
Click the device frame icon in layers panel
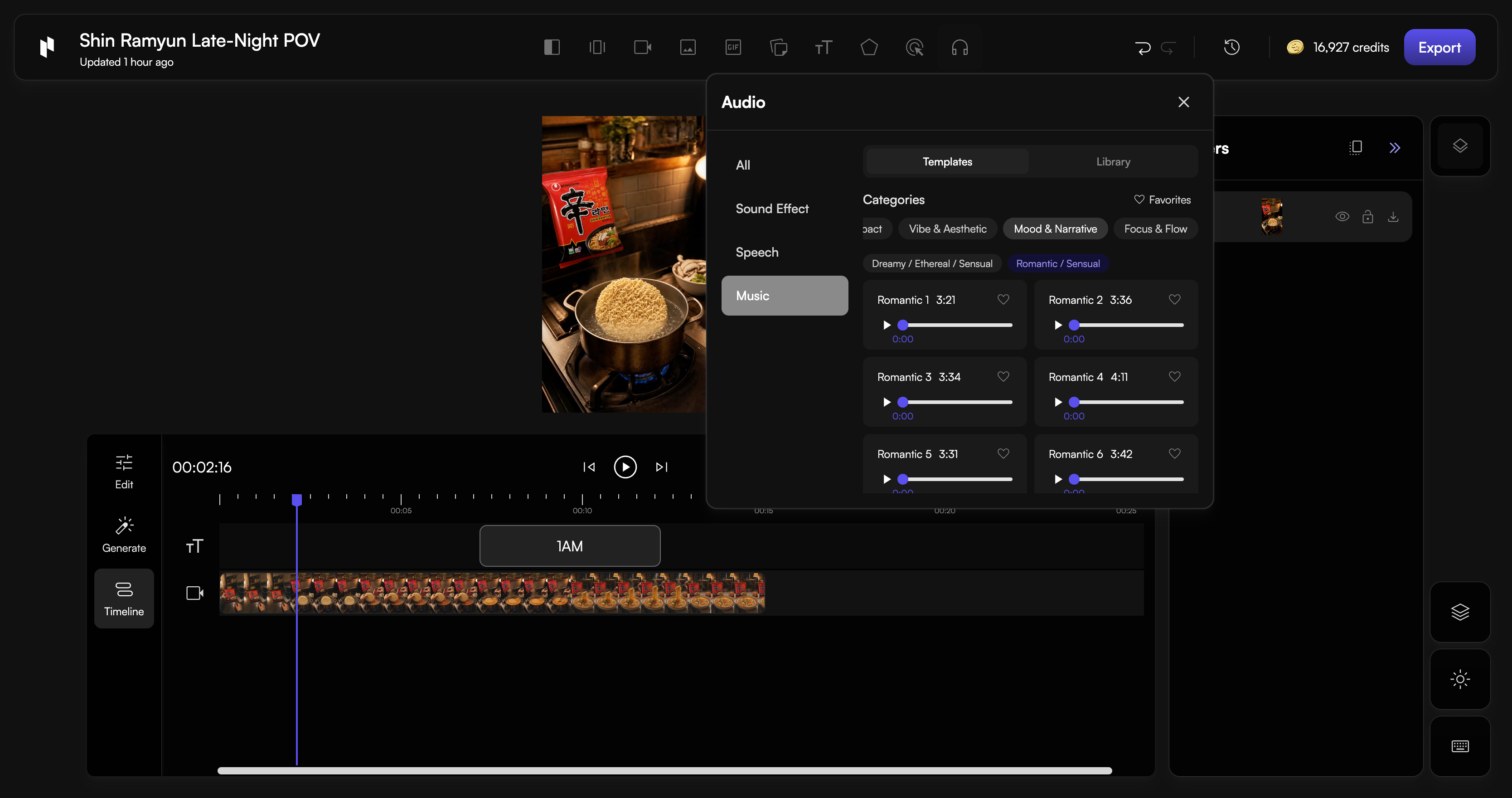pyautogui.click(x=1355, y=147)
